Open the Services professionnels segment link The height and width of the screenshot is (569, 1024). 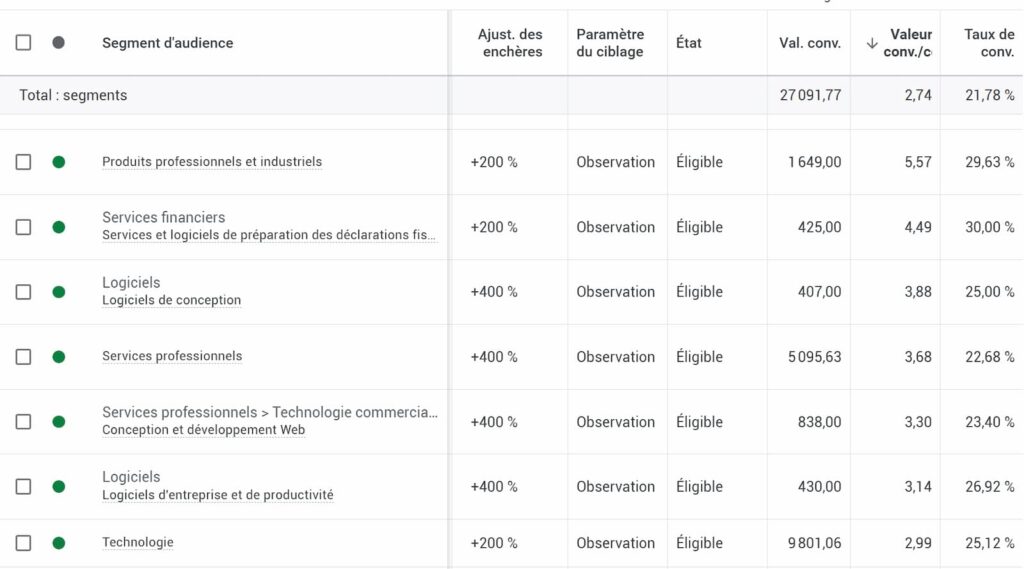pos(172,356)
